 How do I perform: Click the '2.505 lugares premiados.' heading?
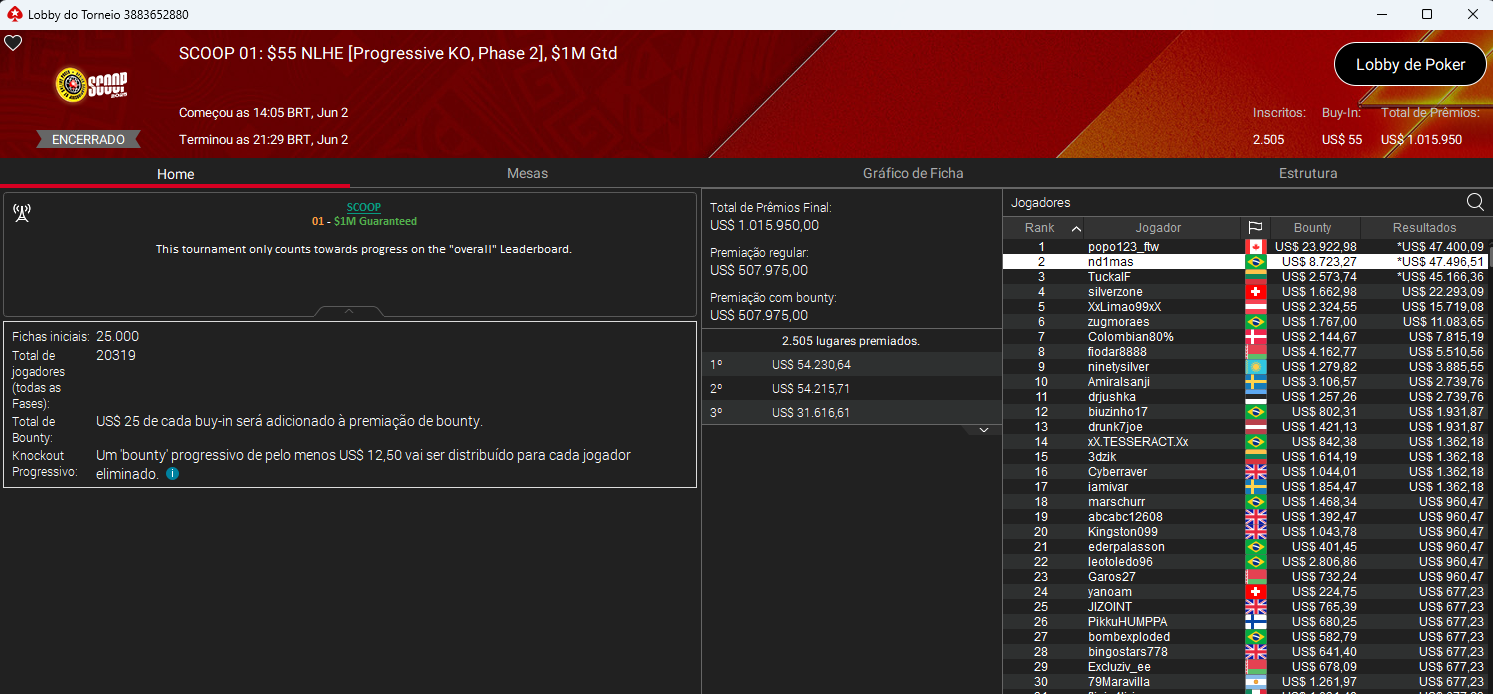tap(851, 341)
